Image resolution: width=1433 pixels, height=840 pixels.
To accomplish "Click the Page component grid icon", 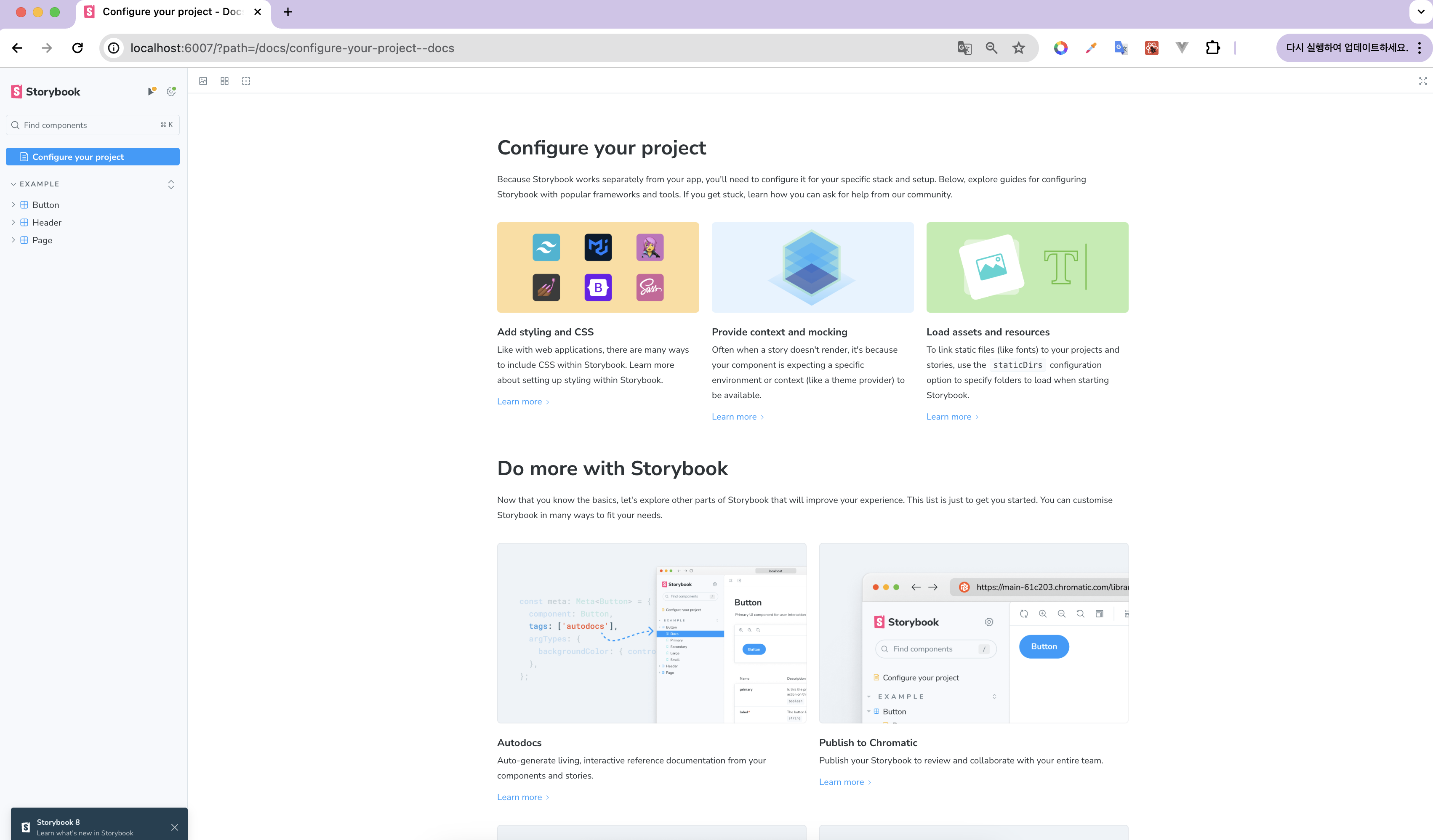I will pyautogui.click(x=24, y=240).
